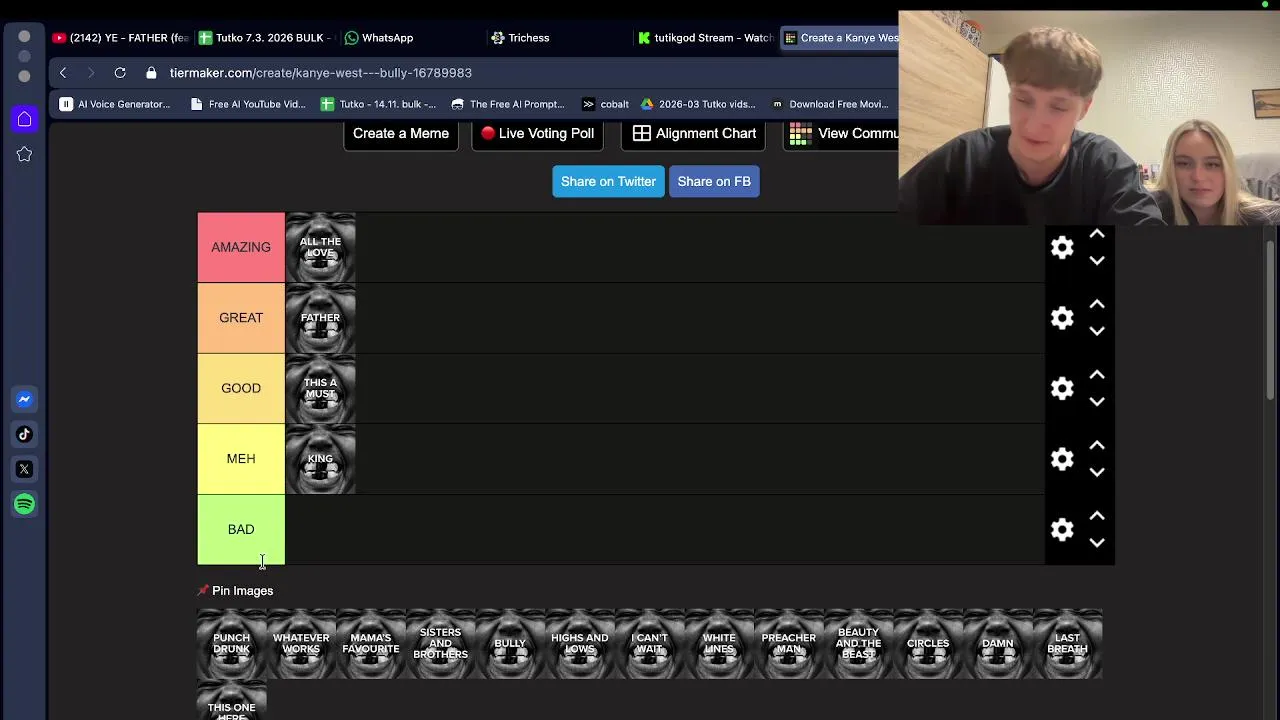Open AI Voice Generator bookmark
This screenshot has width=1280, height=720.
[x=115, y=104]
